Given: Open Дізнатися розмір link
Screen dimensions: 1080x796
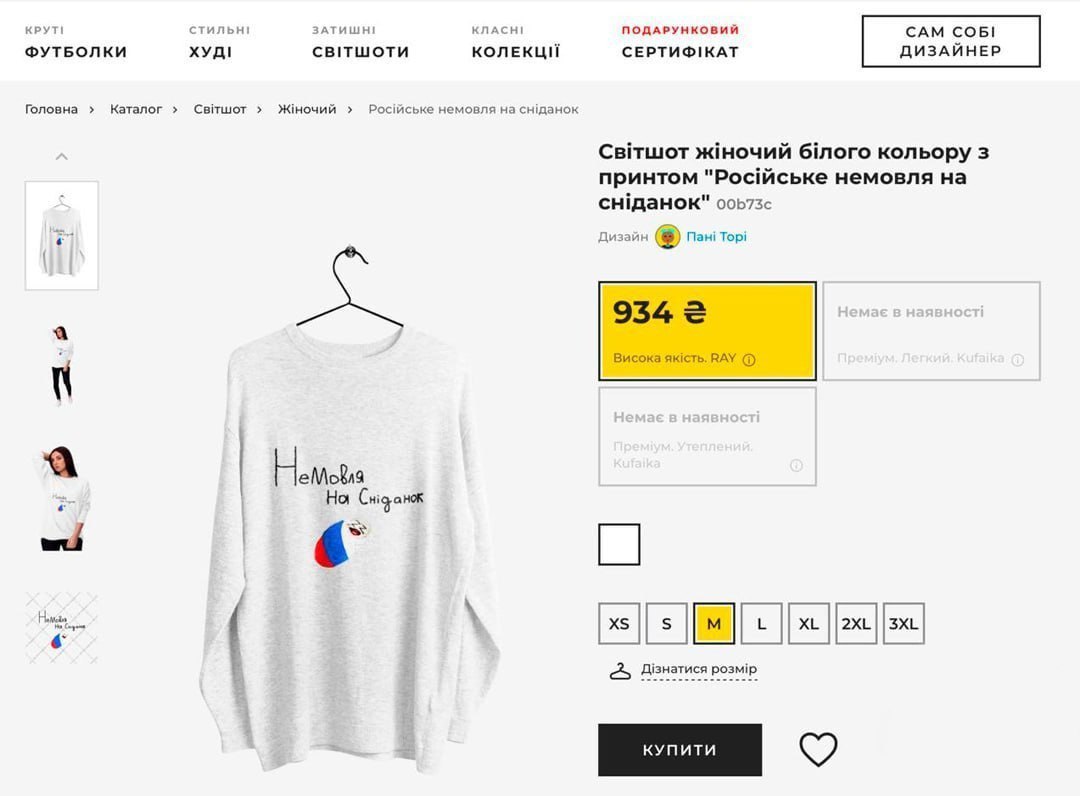Looking at the screenshot, I should click(698, 669).
